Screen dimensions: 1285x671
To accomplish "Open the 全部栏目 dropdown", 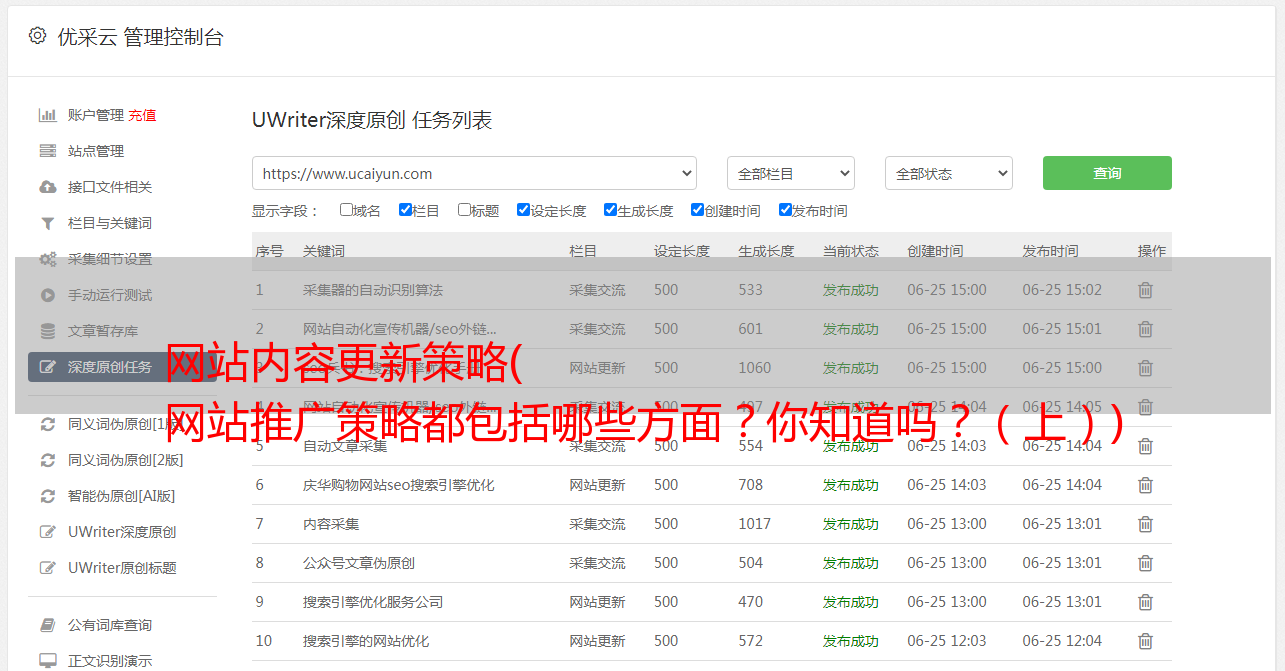I will (791, 173).
